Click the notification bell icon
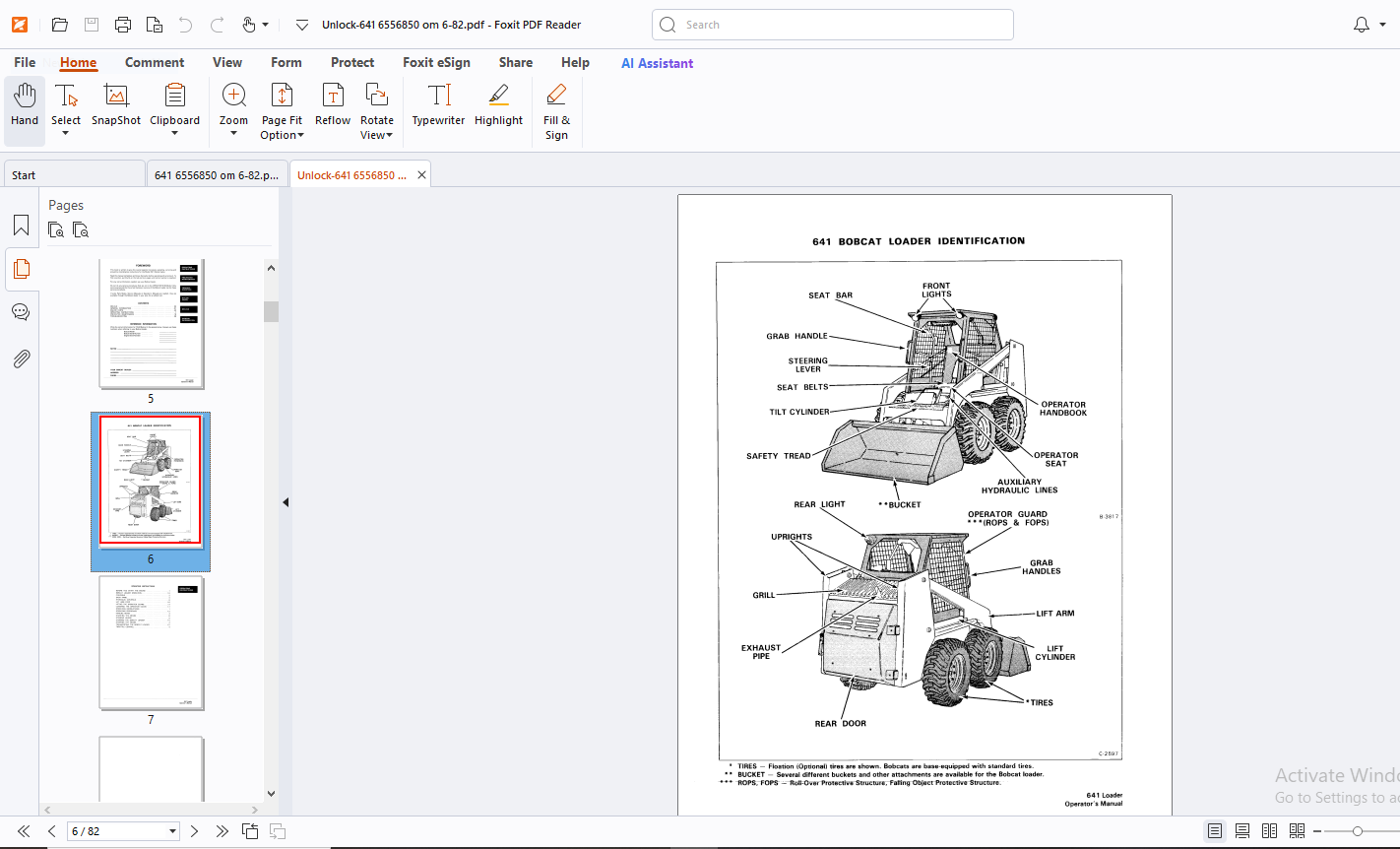Viewport: 1400px width, 849px height. click(1362, 25)
